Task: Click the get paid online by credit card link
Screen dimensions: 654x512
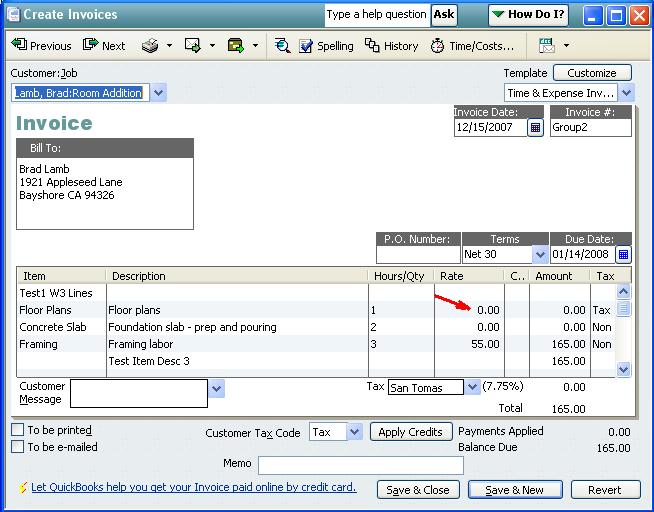Action: click(x=193, y=488)
